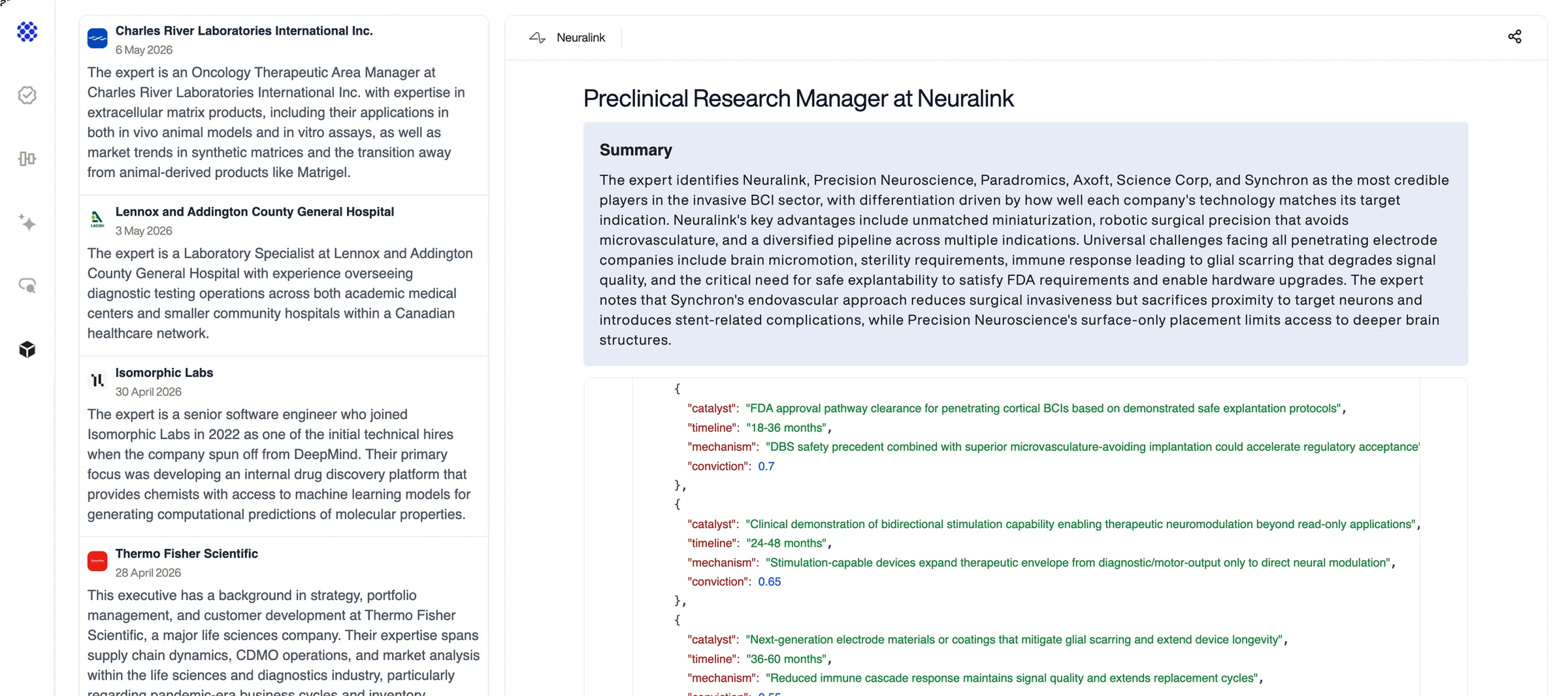Click the share icon at top right
The image size is (1568, 696).
pyautogui.click(x=1514, y=37)
